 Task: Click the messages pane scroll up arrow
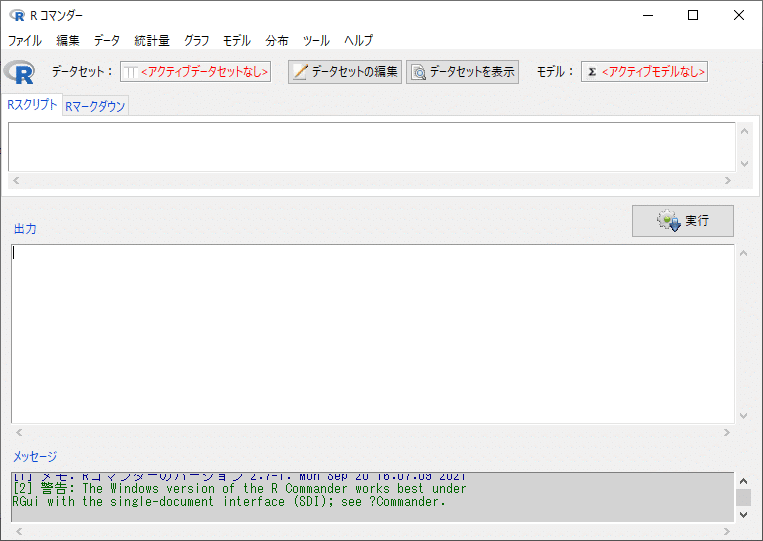[744, 481]
